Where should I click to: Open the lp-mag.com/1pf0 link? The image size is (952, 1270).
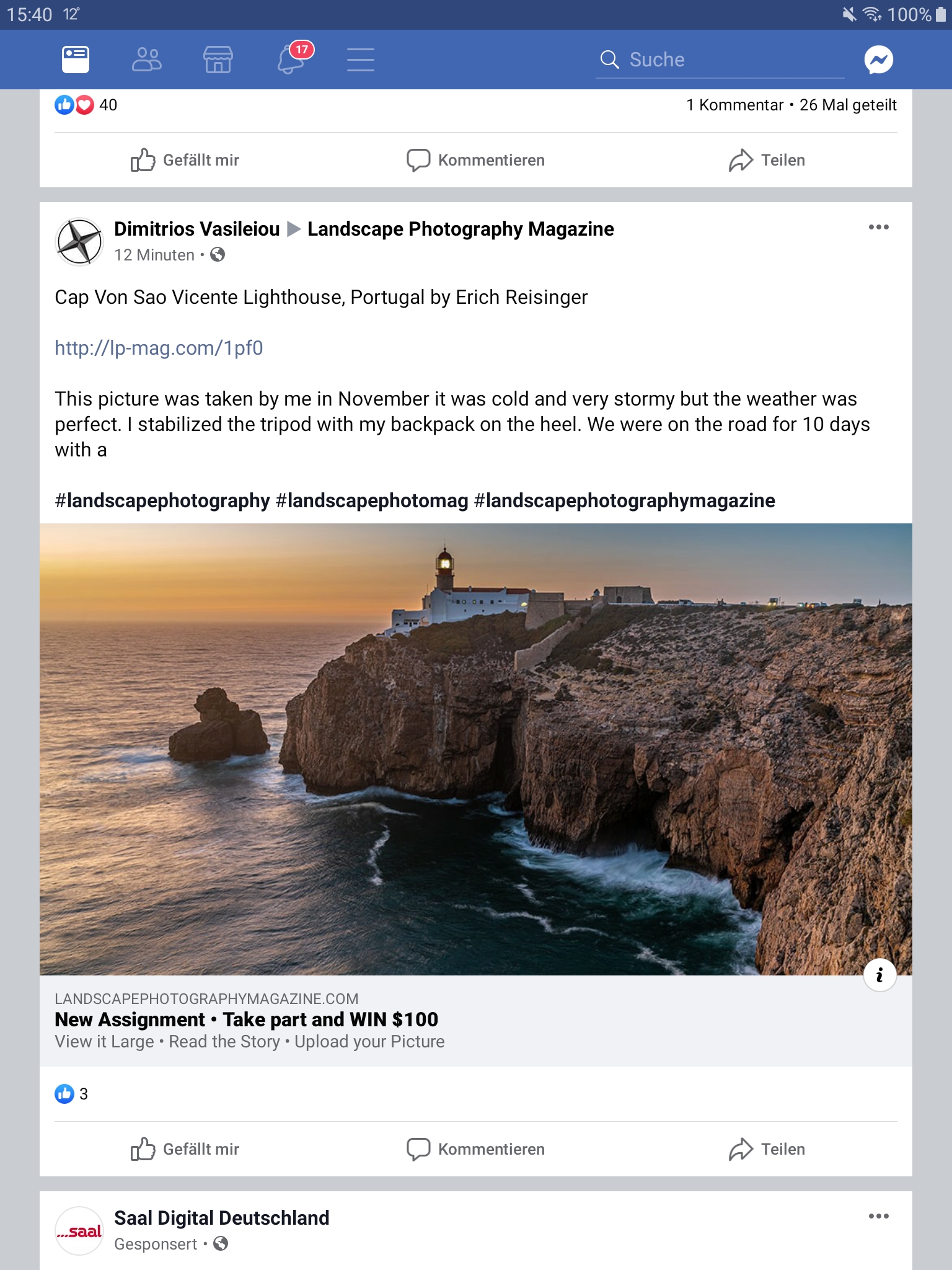(159, 348)
